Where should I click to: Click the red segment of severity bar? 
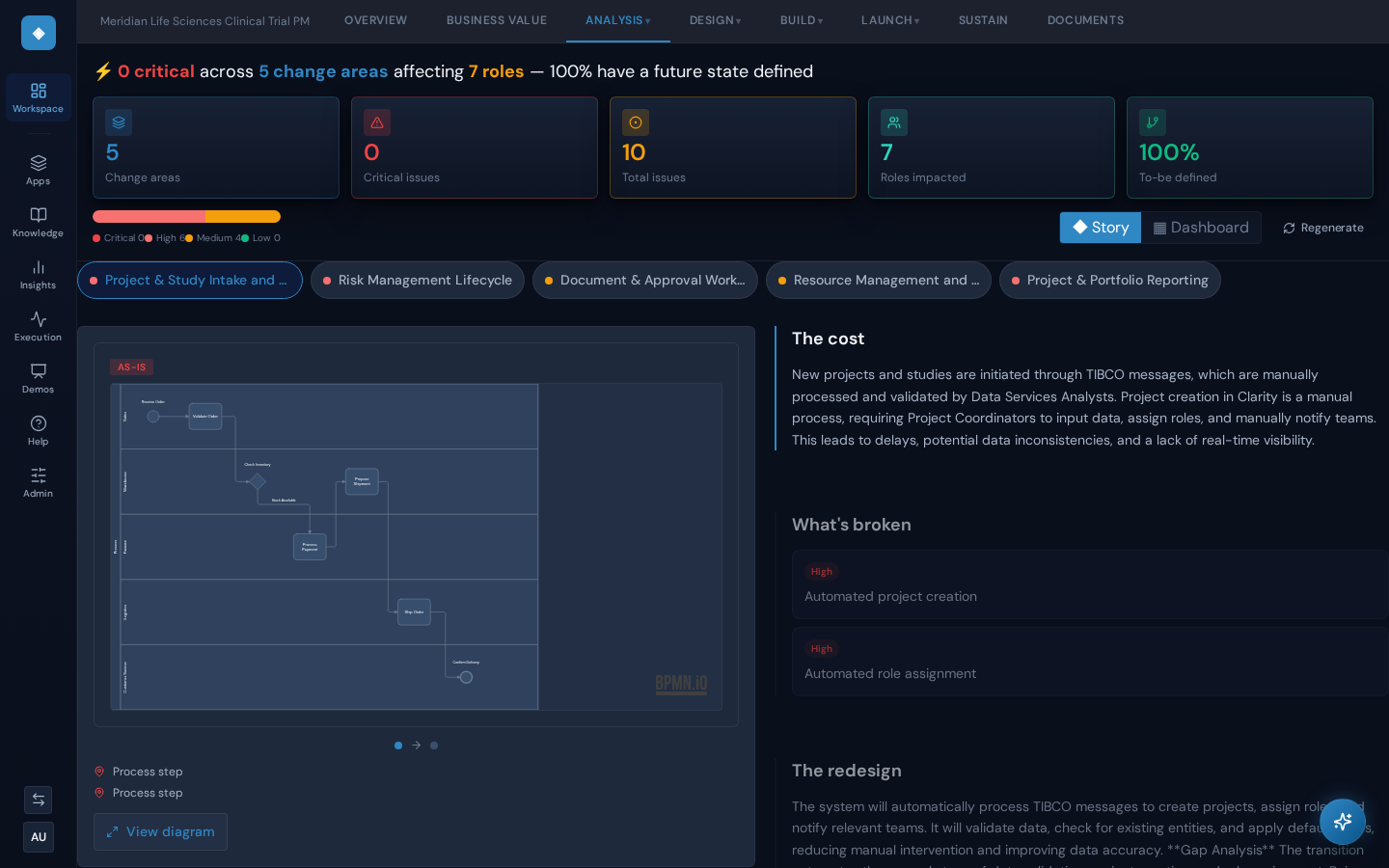point(149,217)
